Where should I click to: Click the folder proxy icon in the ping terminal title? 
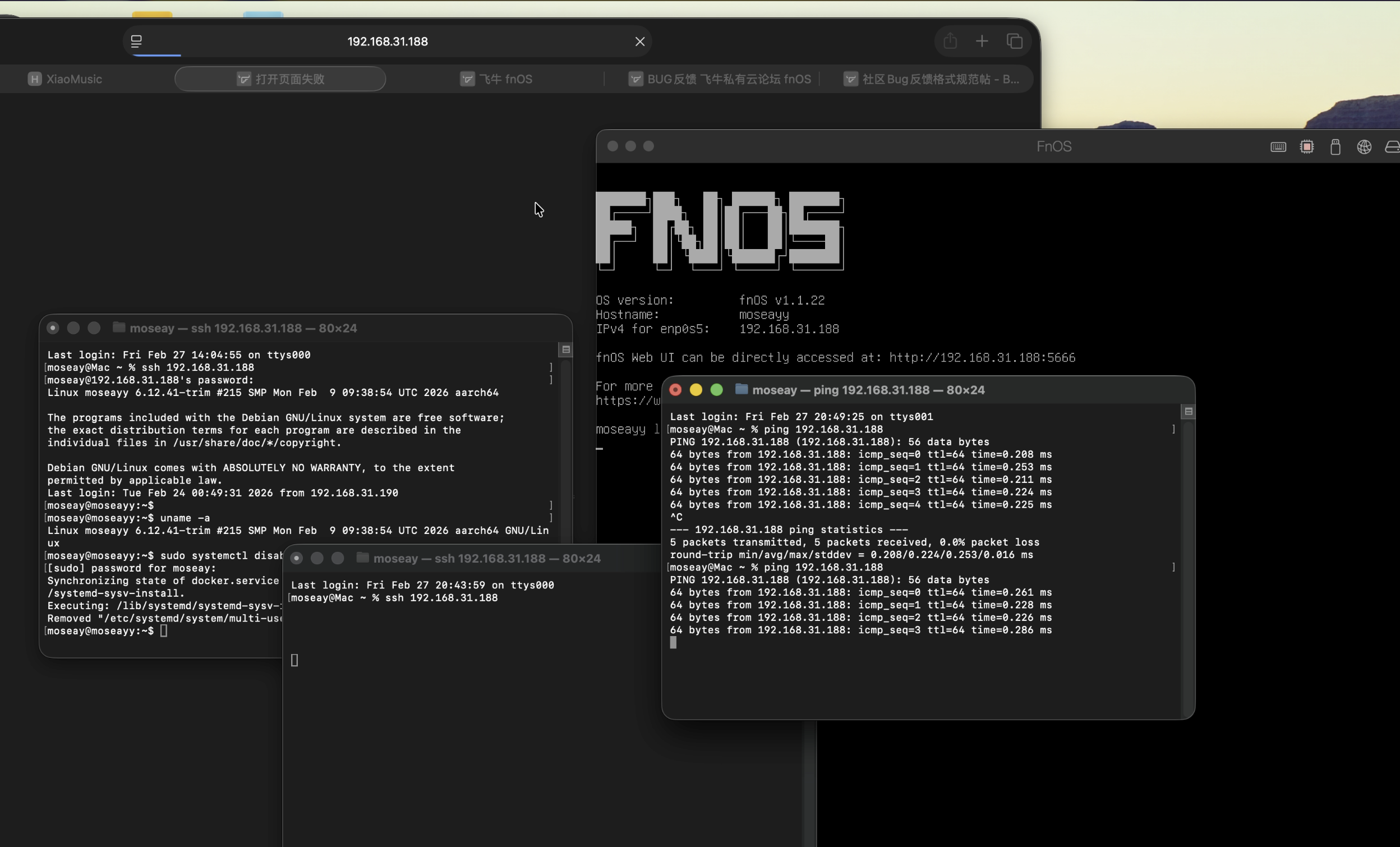(x=741, y=389)
